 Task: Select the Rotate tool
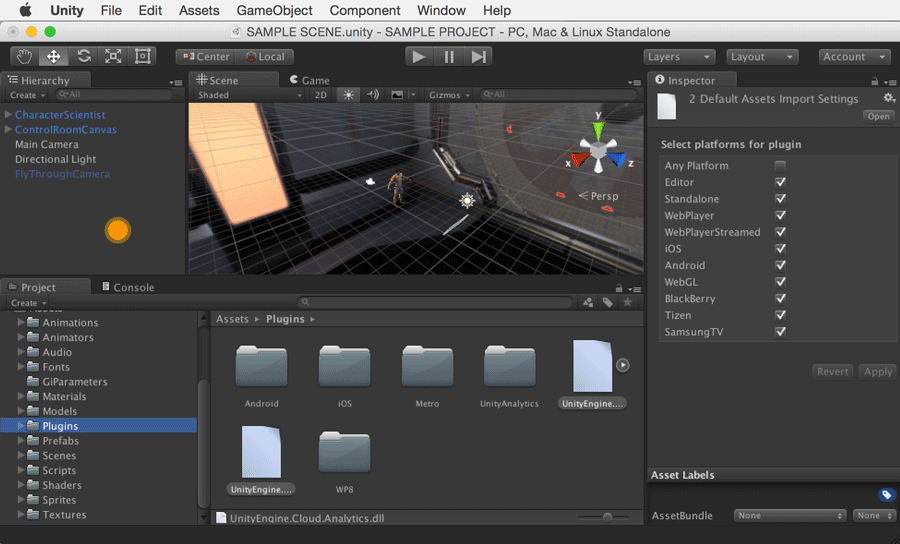coord(84,57)
